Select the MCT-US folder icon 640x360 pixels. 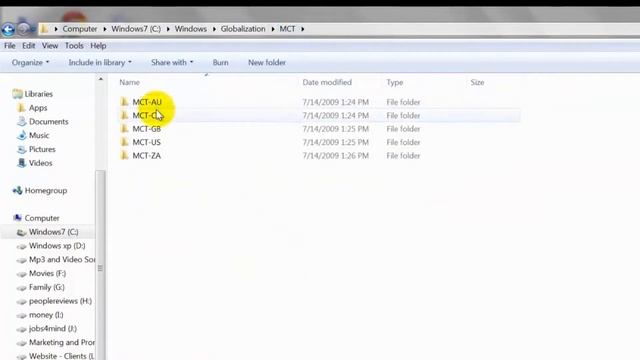(x=124, y=142)
